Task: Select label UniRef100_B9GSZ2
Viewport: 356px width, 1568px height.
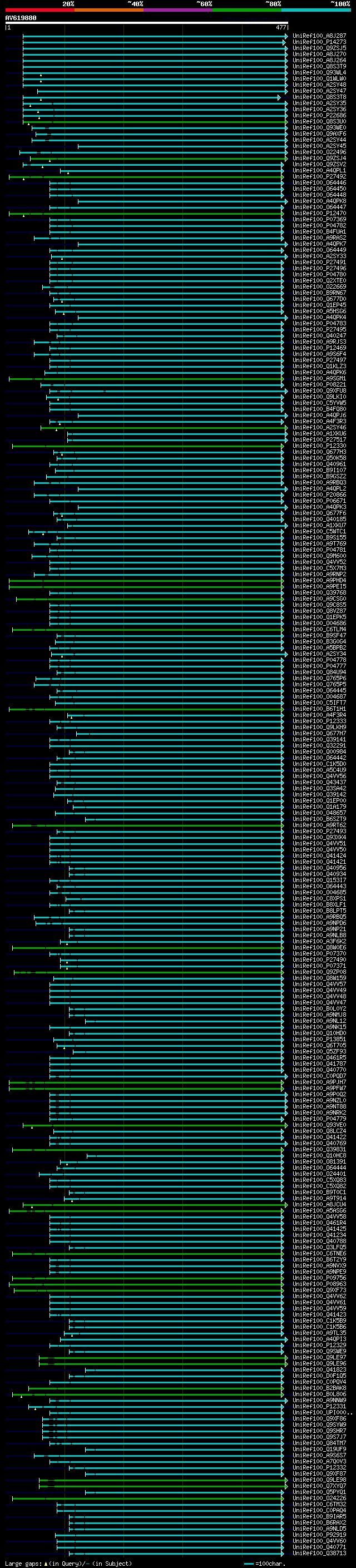Action: [319, 477]
